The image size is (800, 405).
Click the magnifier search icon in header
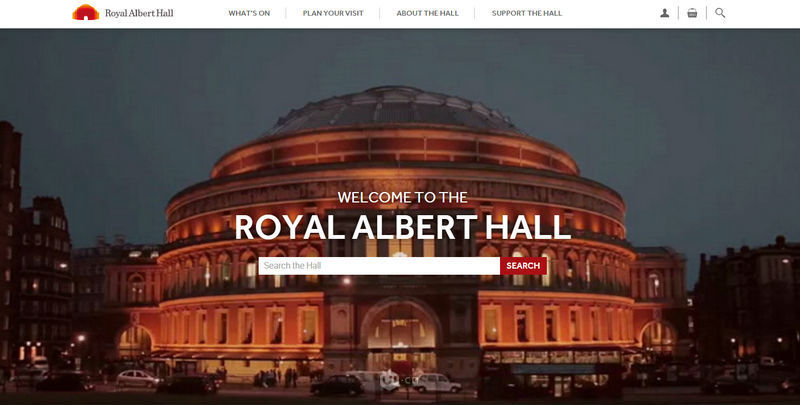tap(720, 13)
